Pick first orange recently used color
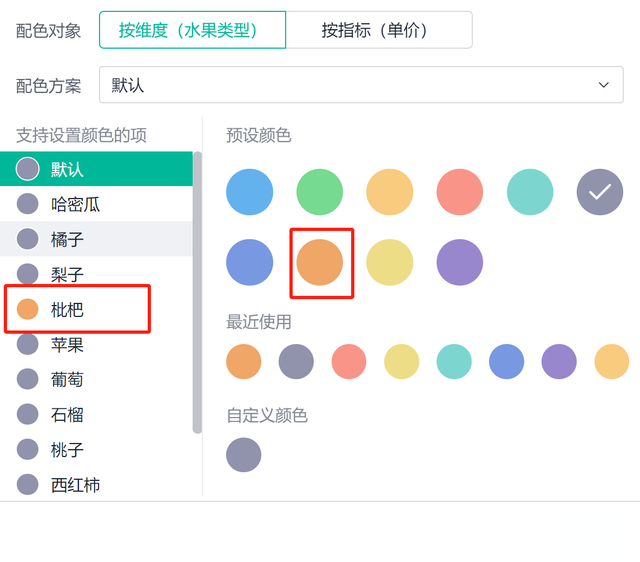Screen dimensions: 640x562 [x=244, y=361]
